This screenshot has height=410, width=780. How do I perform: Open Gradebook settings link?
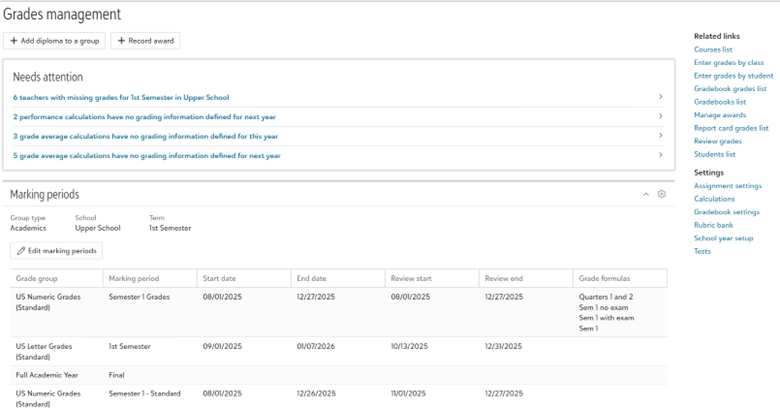click(x=727, y=212)
